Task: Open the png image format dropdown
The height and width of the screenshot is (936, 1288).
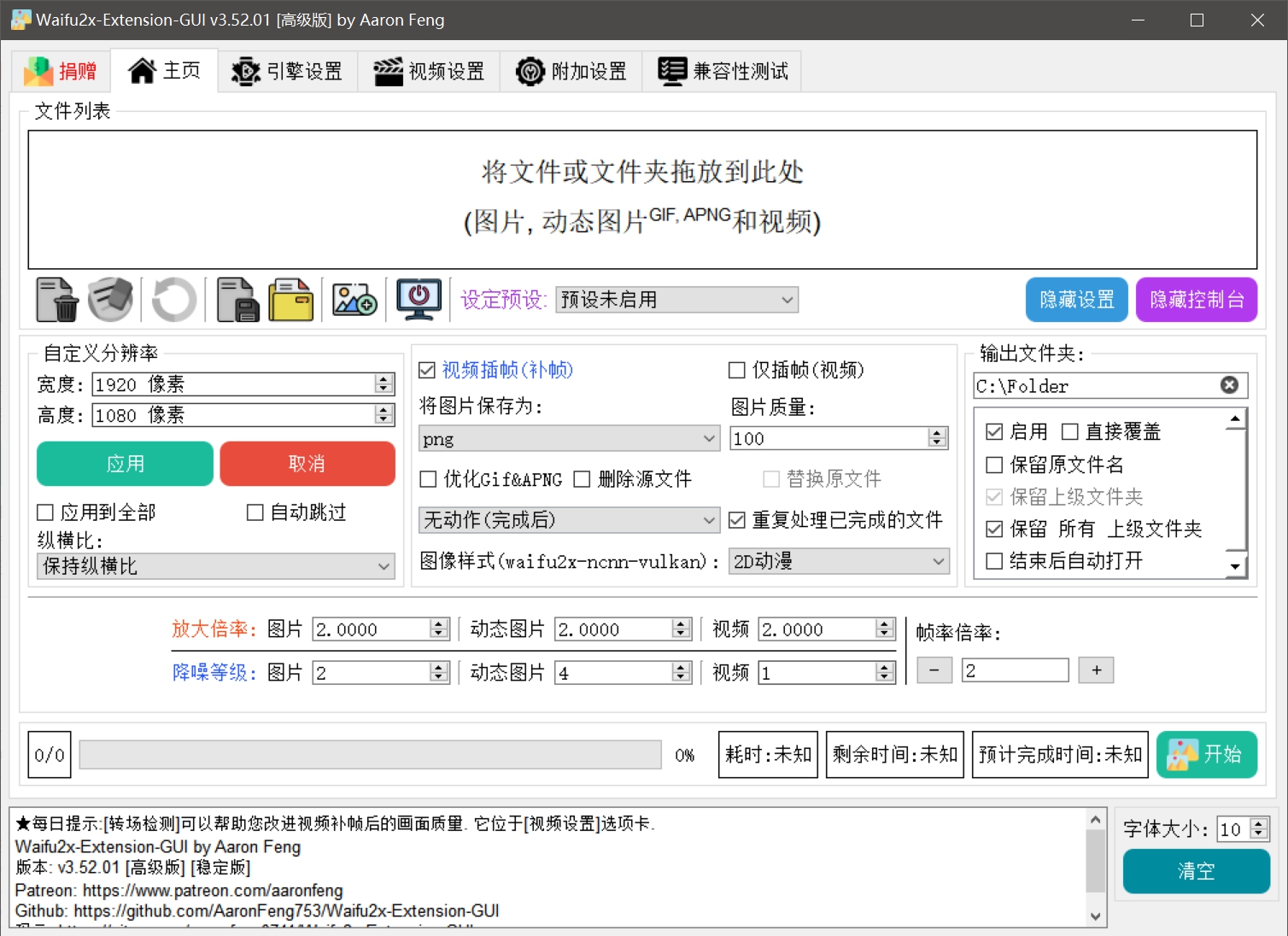Action: [x=569, y=438]
